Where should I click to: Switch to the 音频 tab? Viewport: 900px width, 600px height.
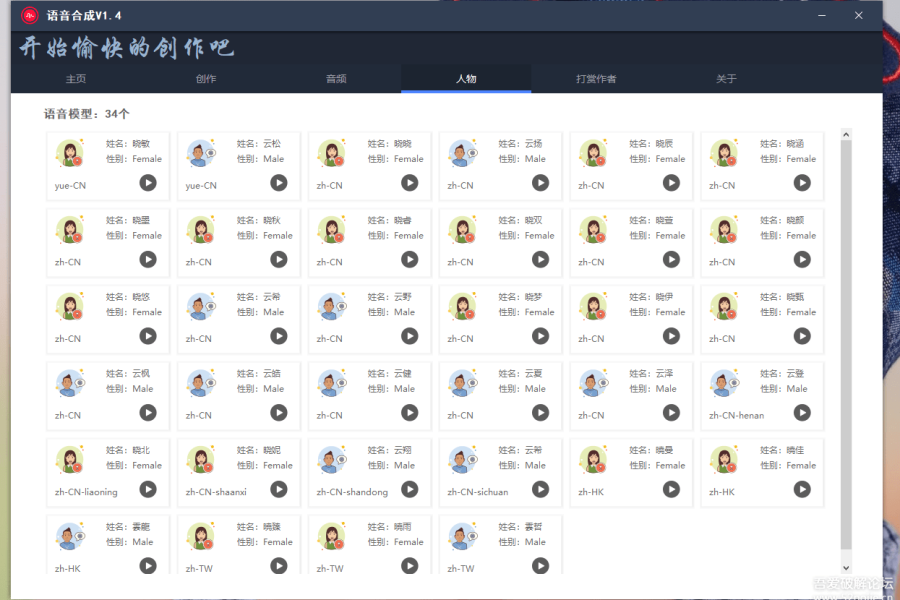click(335, 78)
